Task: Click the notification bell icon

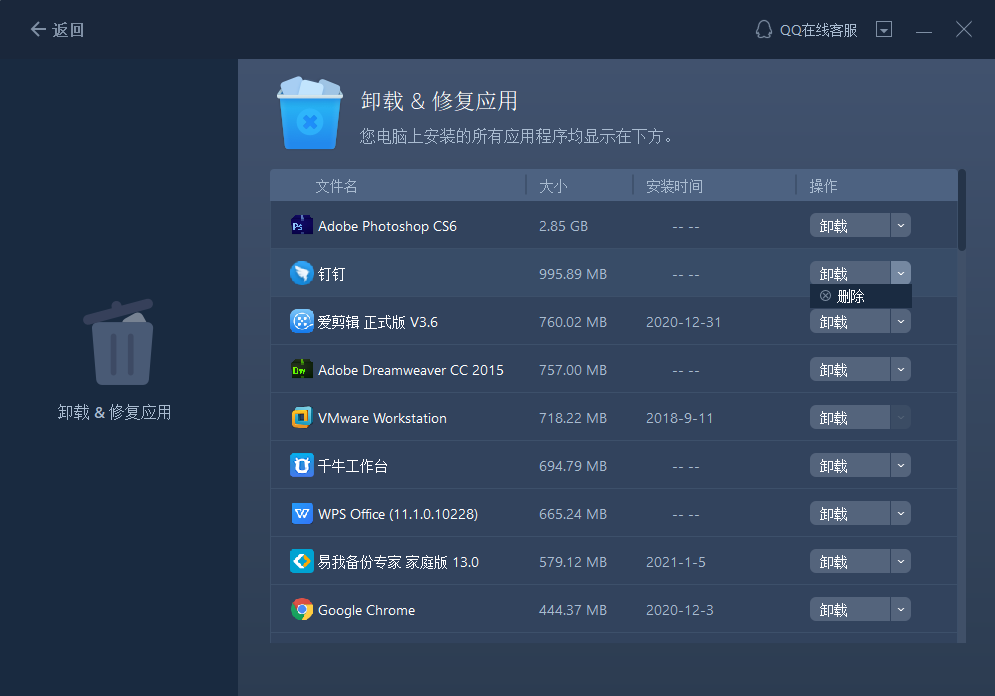Action: [x=762, y=29]
